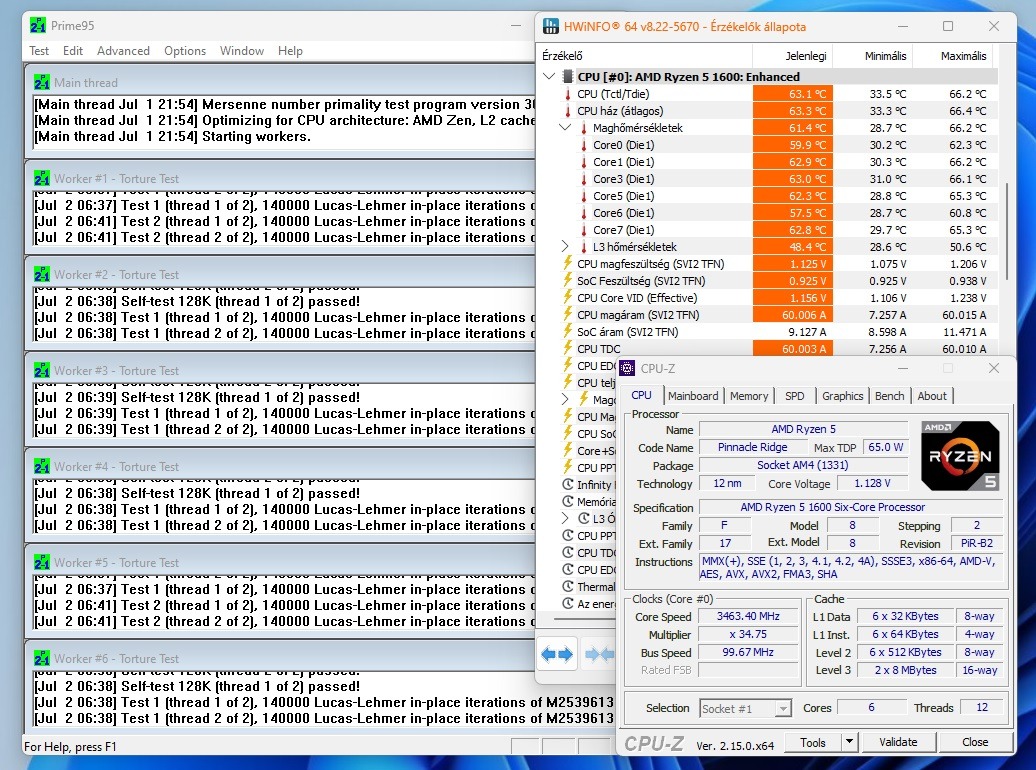Open the Advanced menu in Prime95

(x=123, y=51)
